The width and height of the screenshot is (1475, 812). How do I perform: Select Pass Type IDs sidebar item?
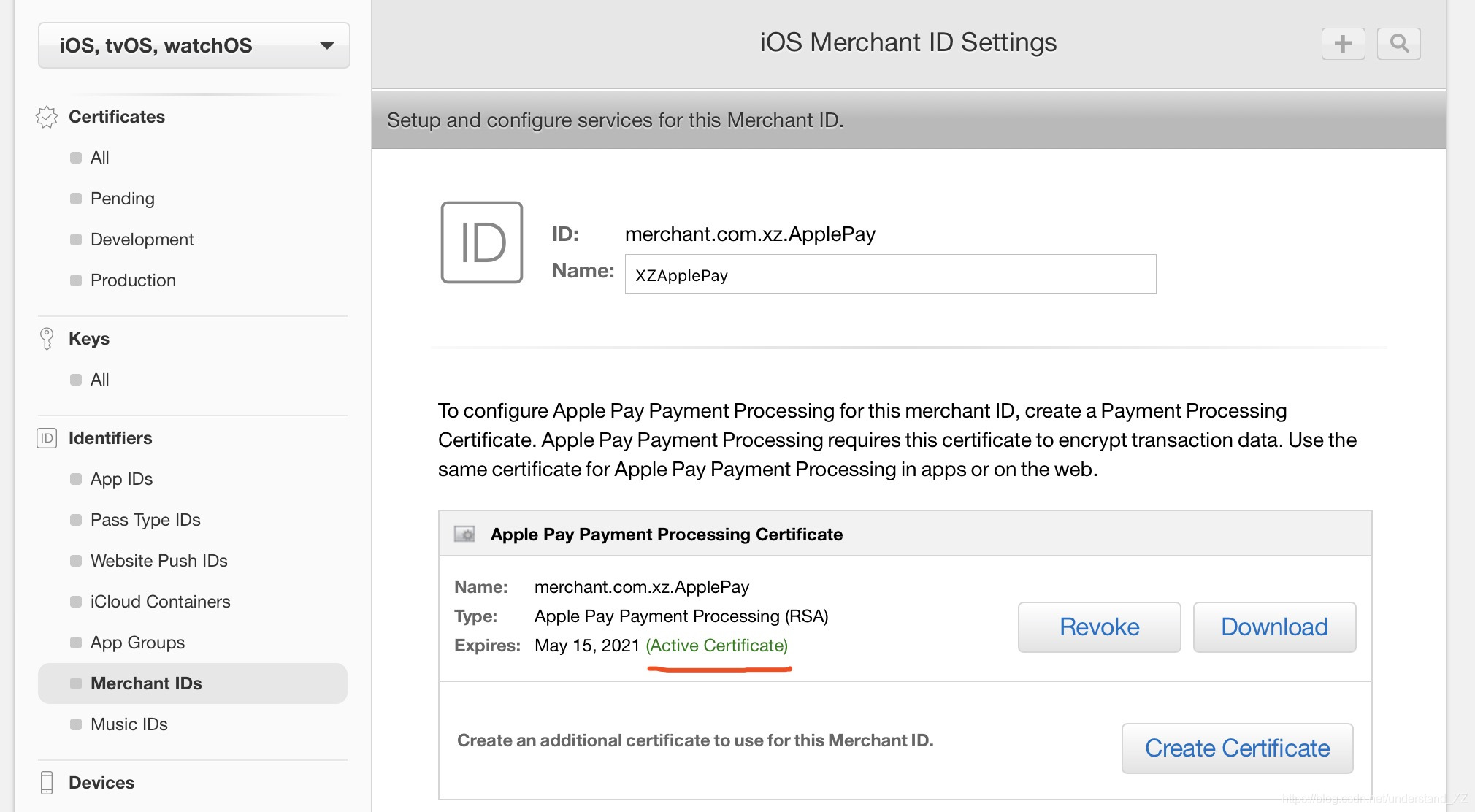[x=145, y=520]
